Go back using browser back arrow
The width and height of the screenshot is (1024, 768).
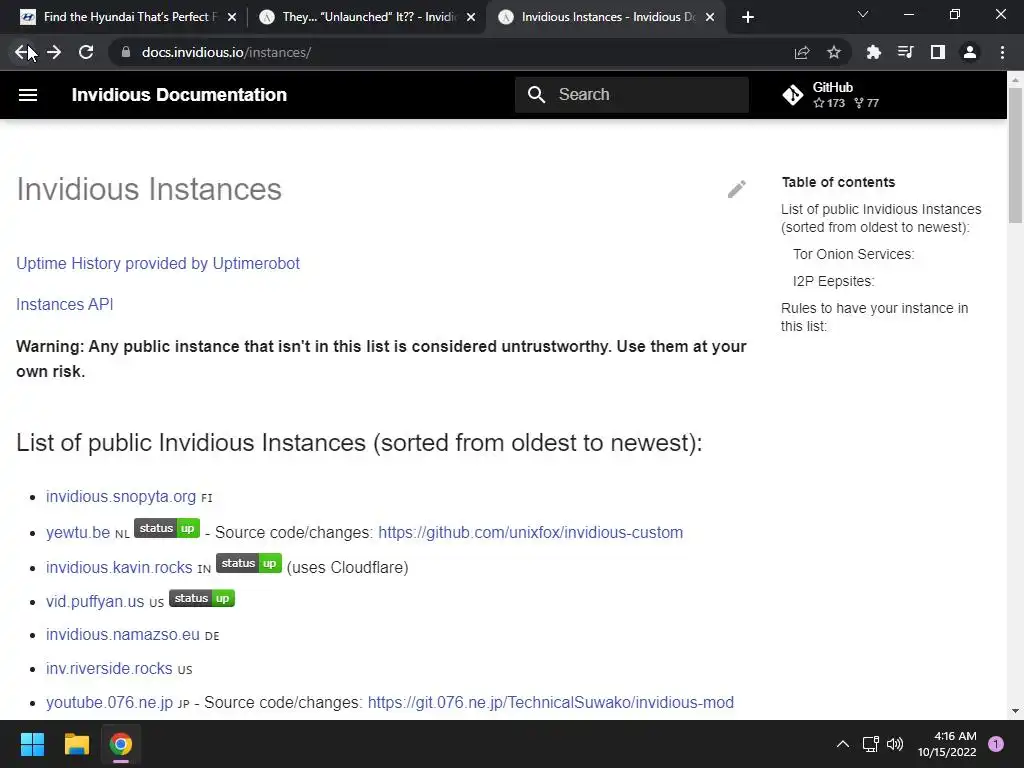point(22,52)
